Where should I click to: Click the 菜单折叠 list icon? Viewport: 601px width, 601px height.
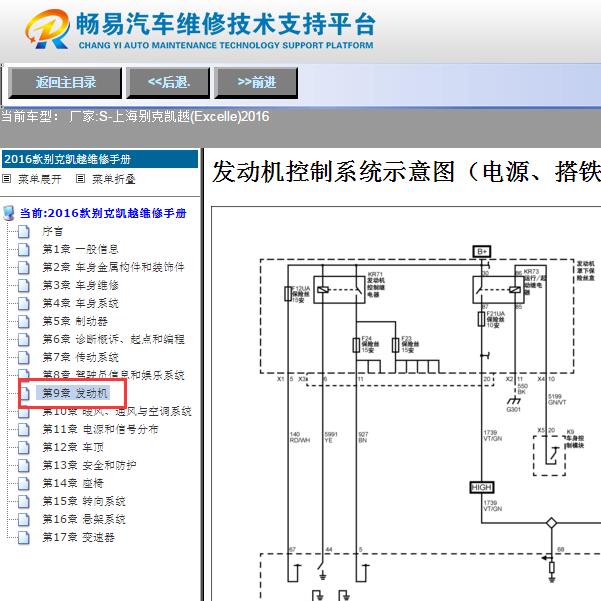tap(80, 179)
